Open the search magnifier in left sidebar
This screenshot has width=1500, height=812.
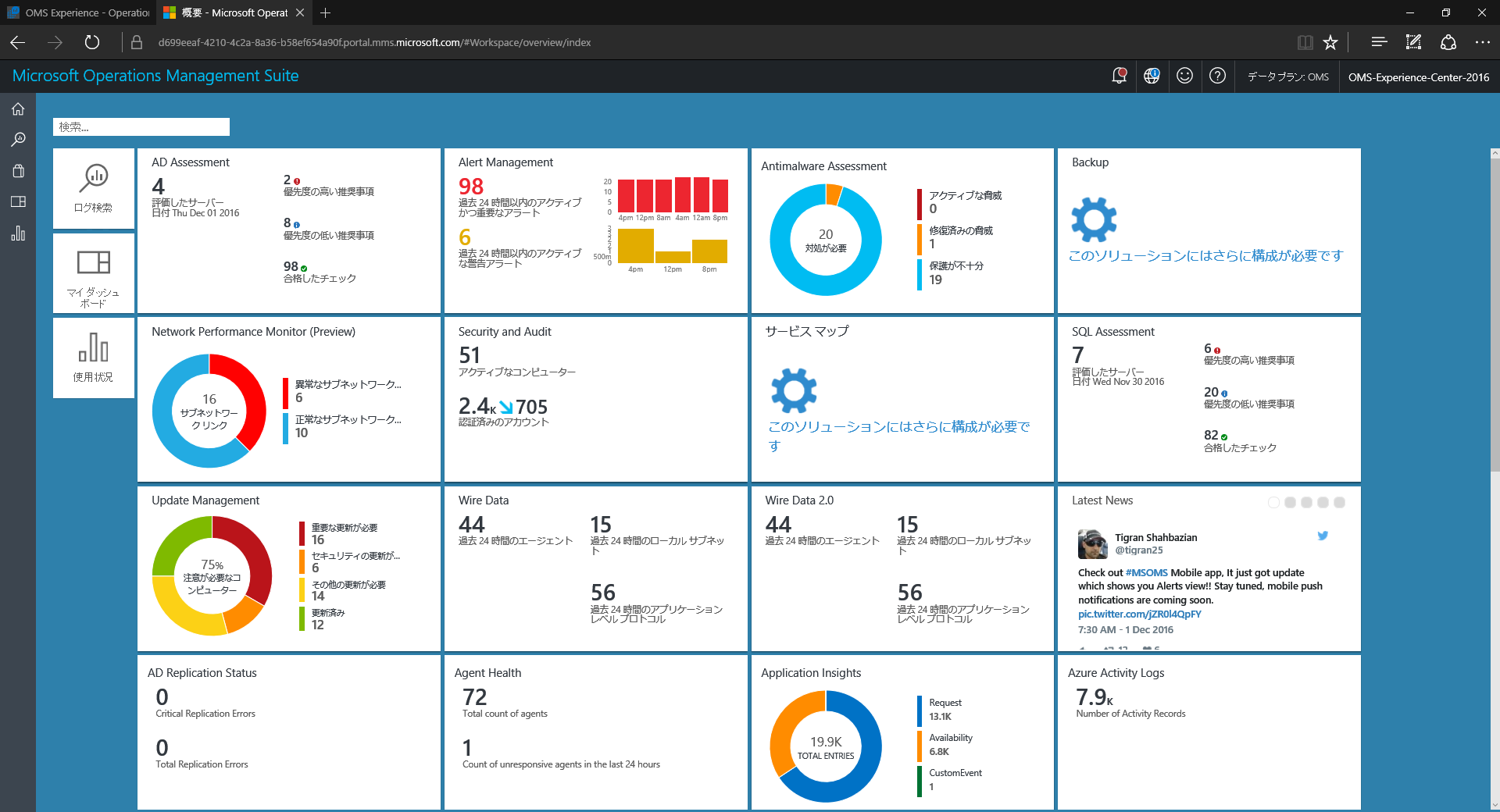point(18,140)
